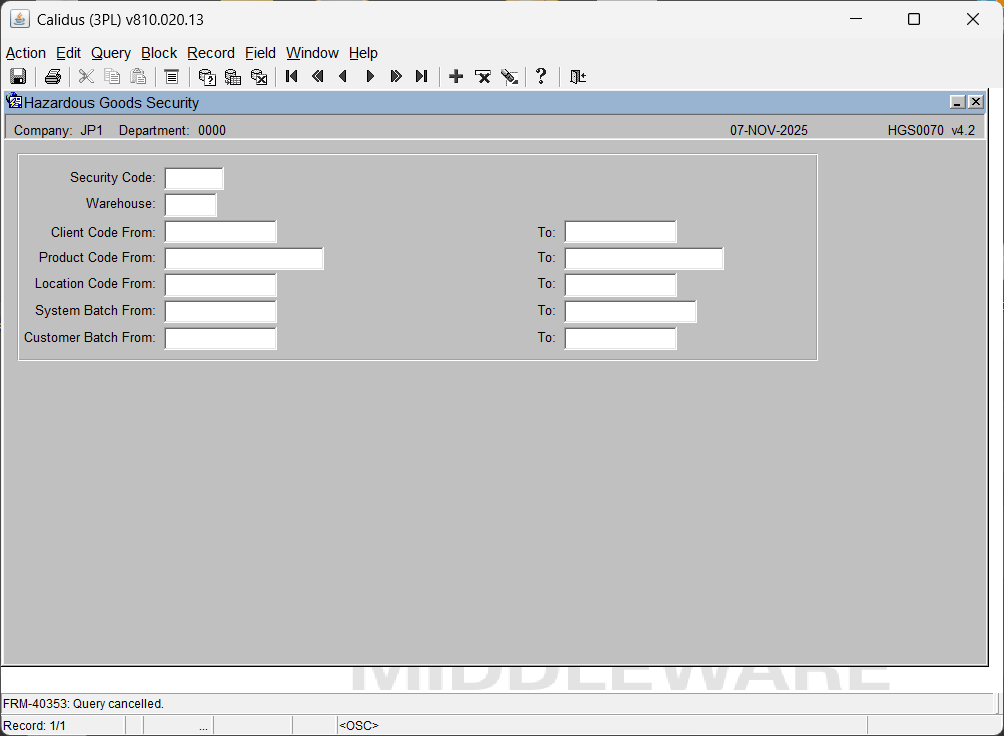Focus the Warehouse field
The height and width of the screenshot is (736, 1004).
coord(190,205)
